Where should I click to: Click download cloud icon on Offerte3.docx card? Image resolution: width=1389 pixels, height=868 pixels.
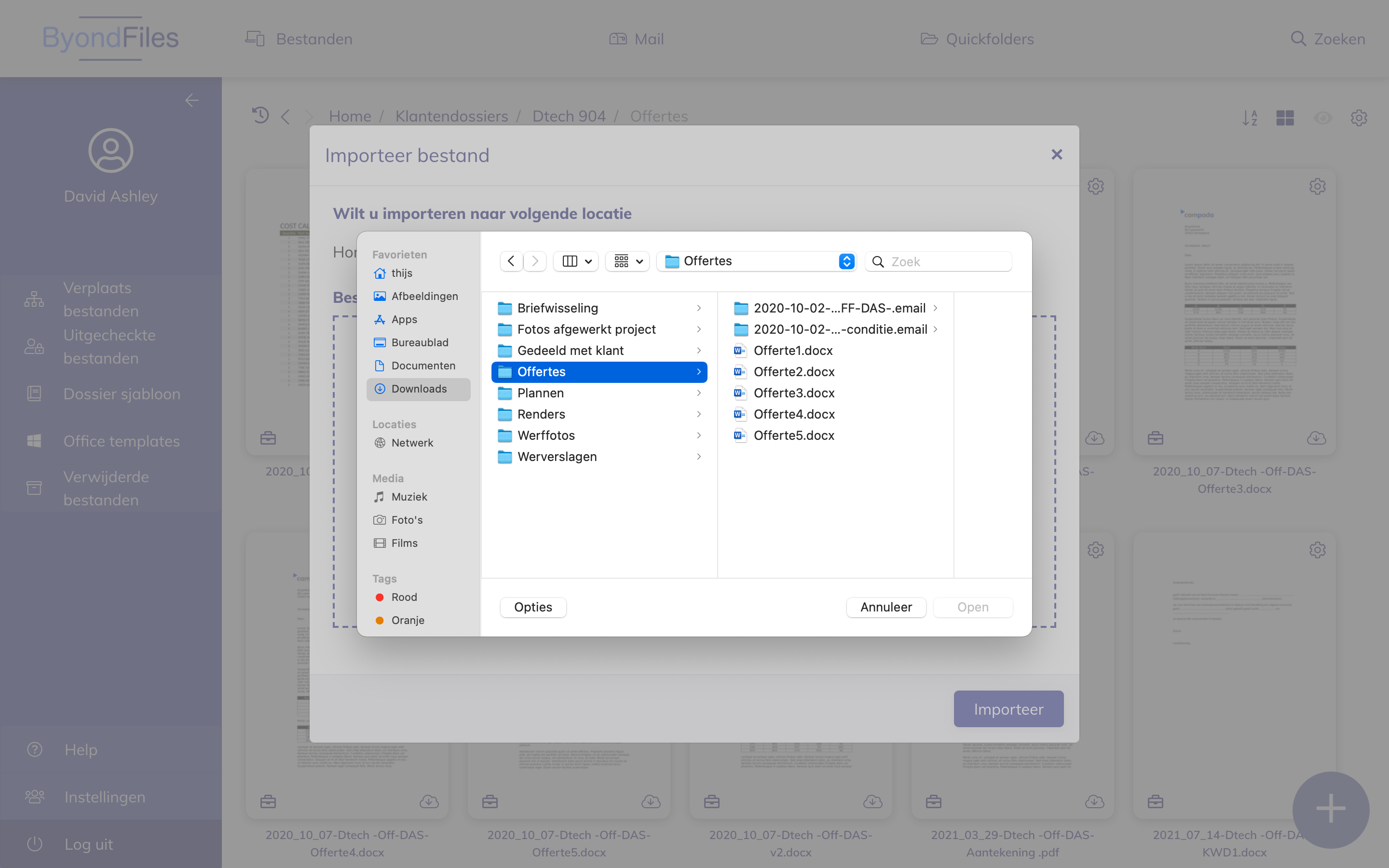(1316, 438)
